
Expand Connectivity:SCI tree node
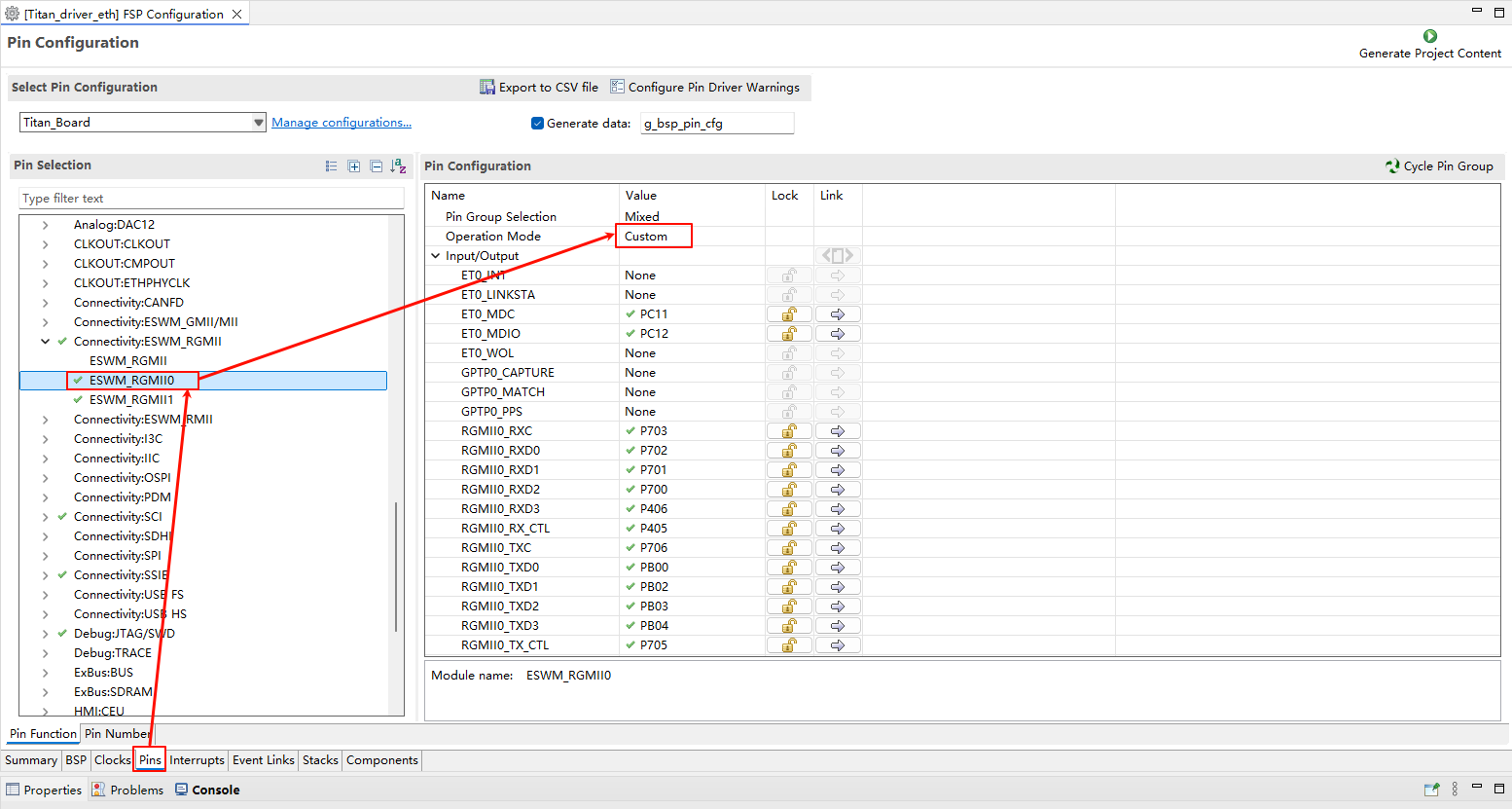[45, 517]
